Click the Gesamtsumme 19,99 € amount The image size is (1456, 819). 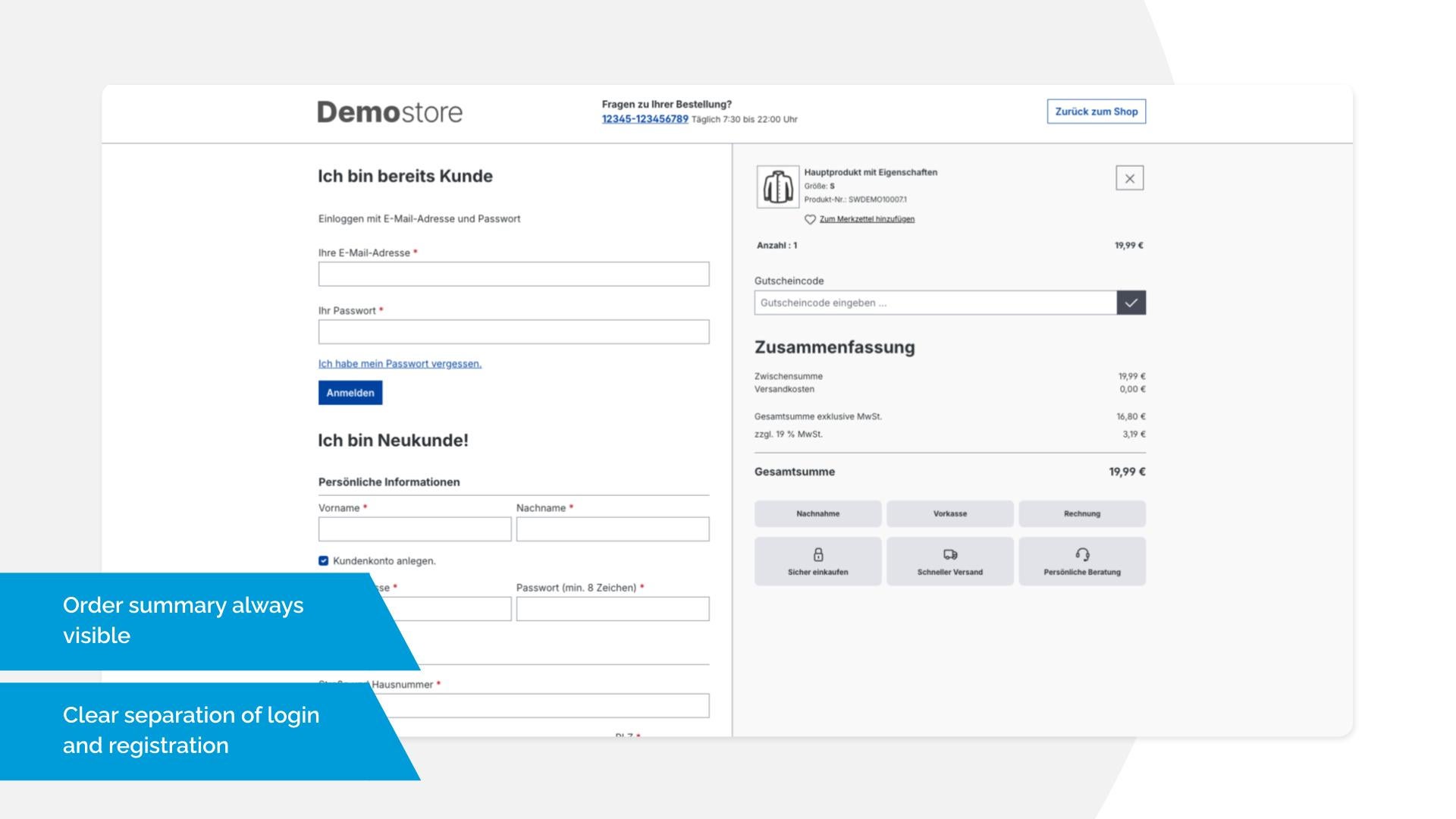[x=1127, y=472]
